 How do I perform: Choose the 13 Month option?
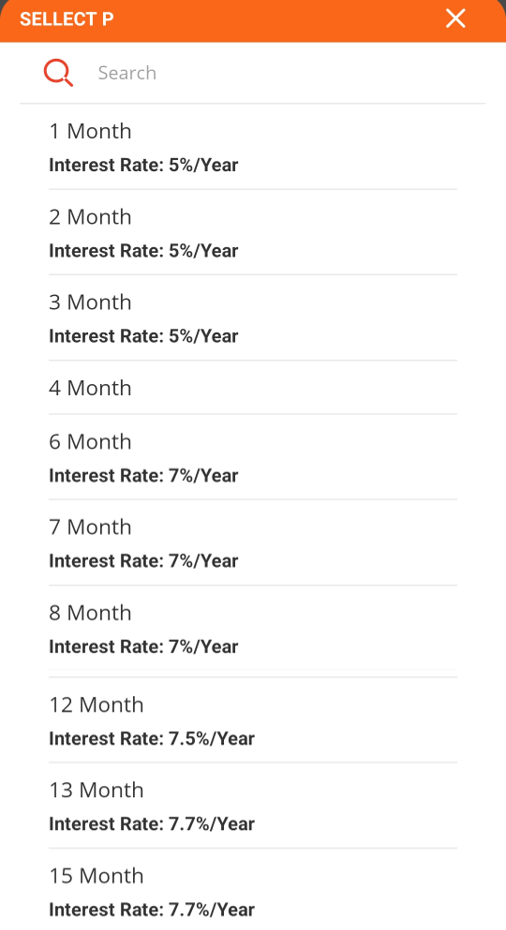[253, 805]
